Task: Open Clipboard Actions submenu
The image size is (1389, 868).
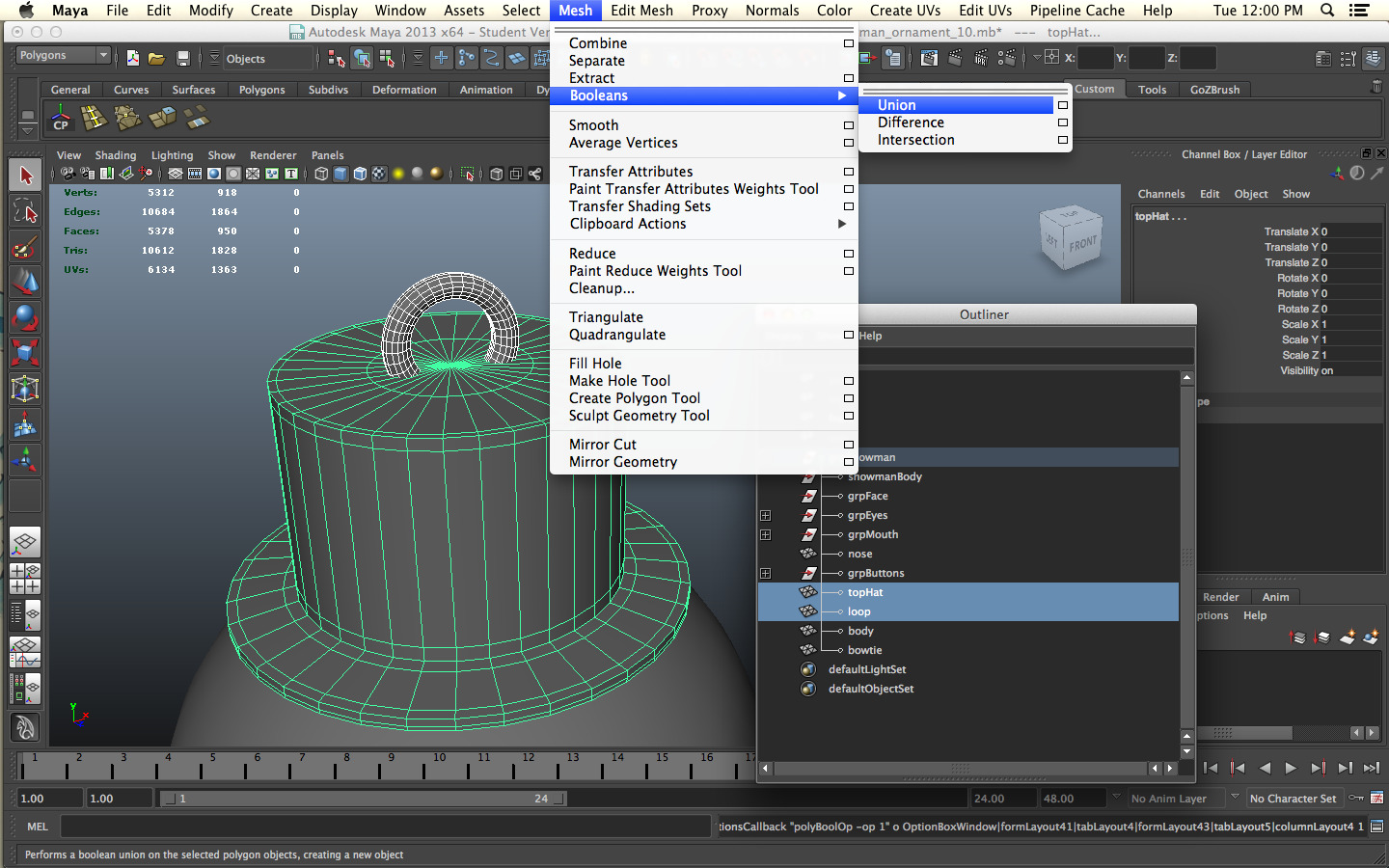Action: [x=703, y=224]
